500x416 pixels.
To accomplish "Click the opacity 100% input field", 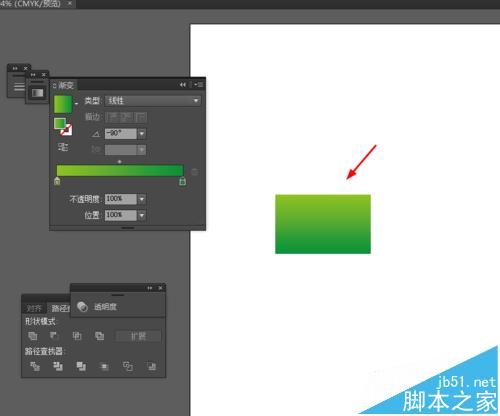I will point(121,199).
